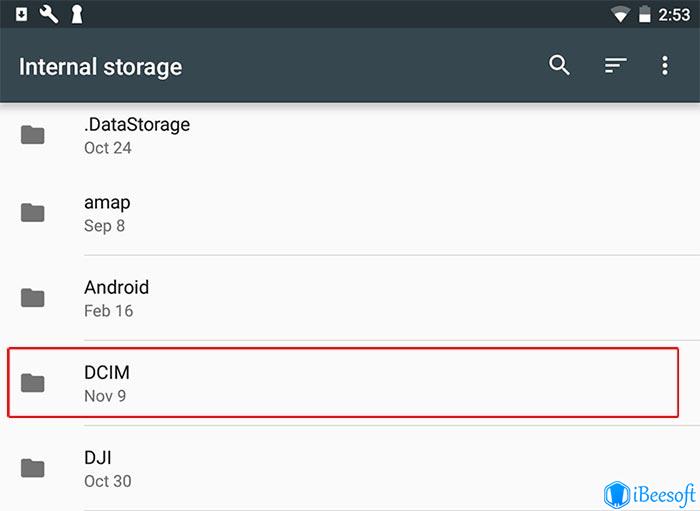Tap the Wi-Fi signal icon
Image resolution: width=700 pixels, height=511 pixels.
point(620,15)
